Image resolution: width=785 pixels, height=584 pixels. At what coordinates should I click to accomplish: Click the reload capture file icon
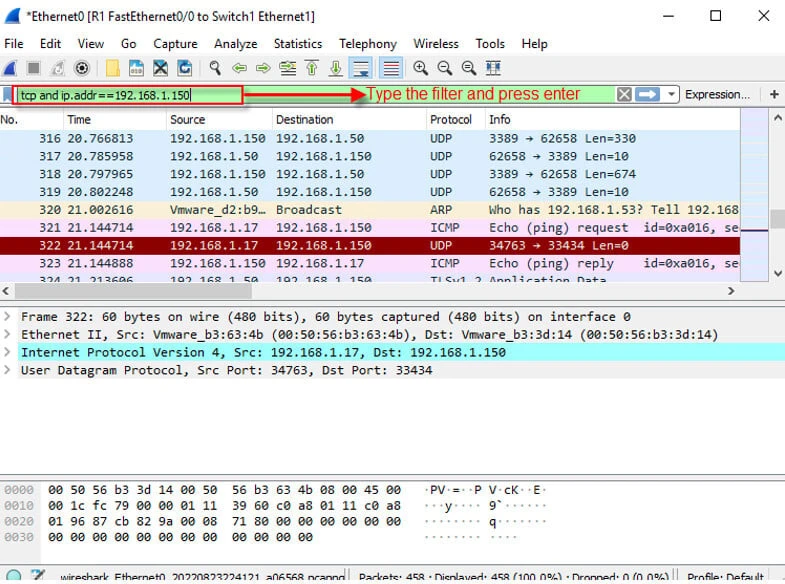tap(185, 68)
